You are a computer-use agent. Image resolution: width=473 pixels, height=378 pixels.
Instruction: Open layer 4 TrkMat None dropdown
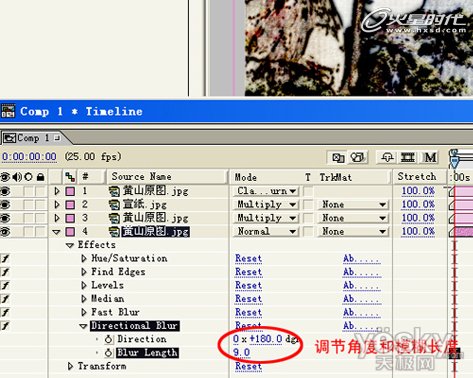[352, 231]
